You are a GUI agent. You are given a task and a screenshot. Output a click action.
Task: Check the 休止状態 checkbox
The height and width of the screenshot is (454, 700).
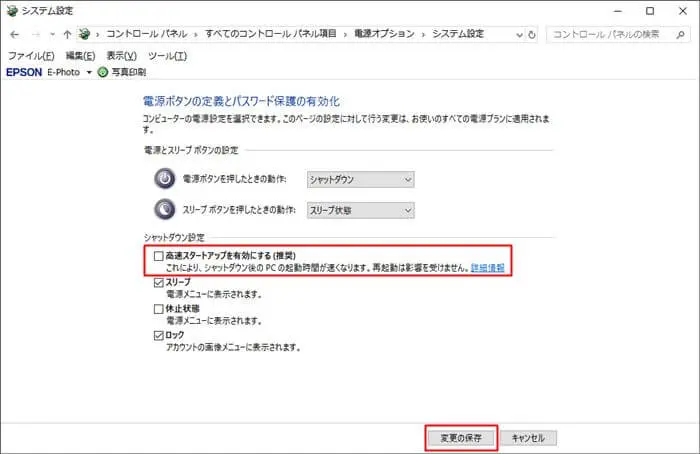point(158,310)
